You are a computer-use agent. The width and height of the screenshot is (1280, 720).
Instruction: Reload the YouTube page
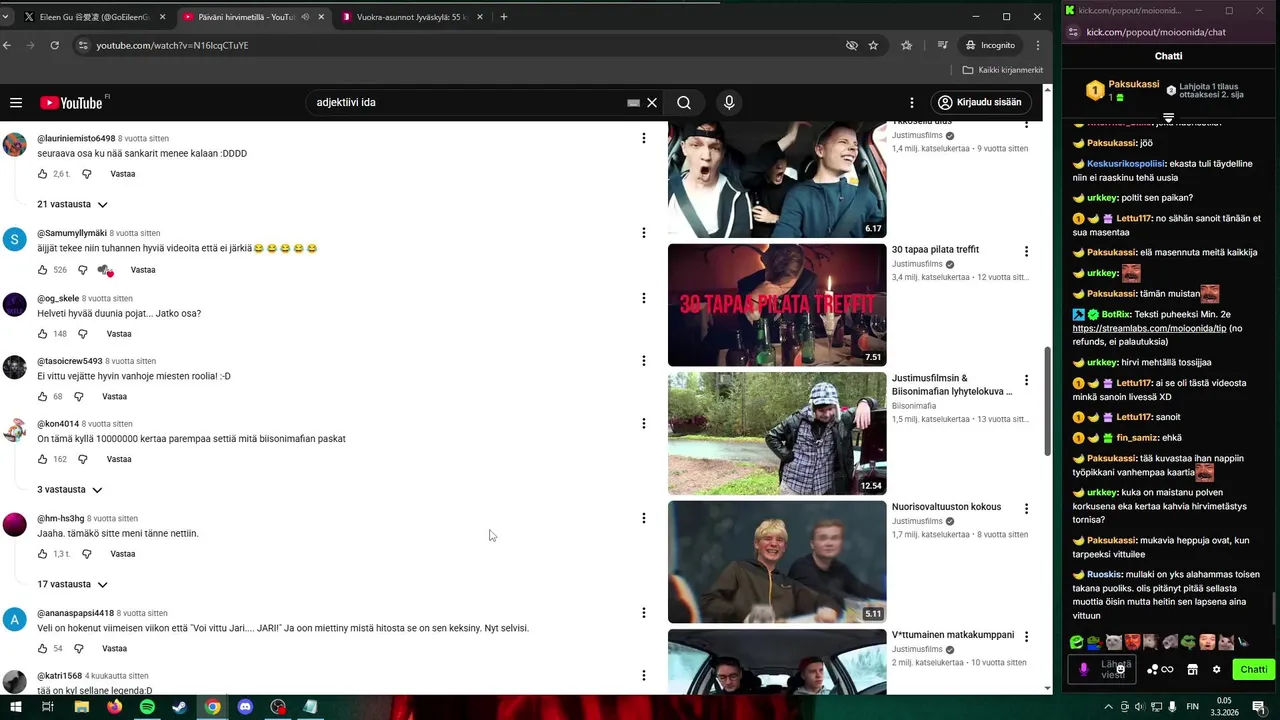click(x=54, y=45)
